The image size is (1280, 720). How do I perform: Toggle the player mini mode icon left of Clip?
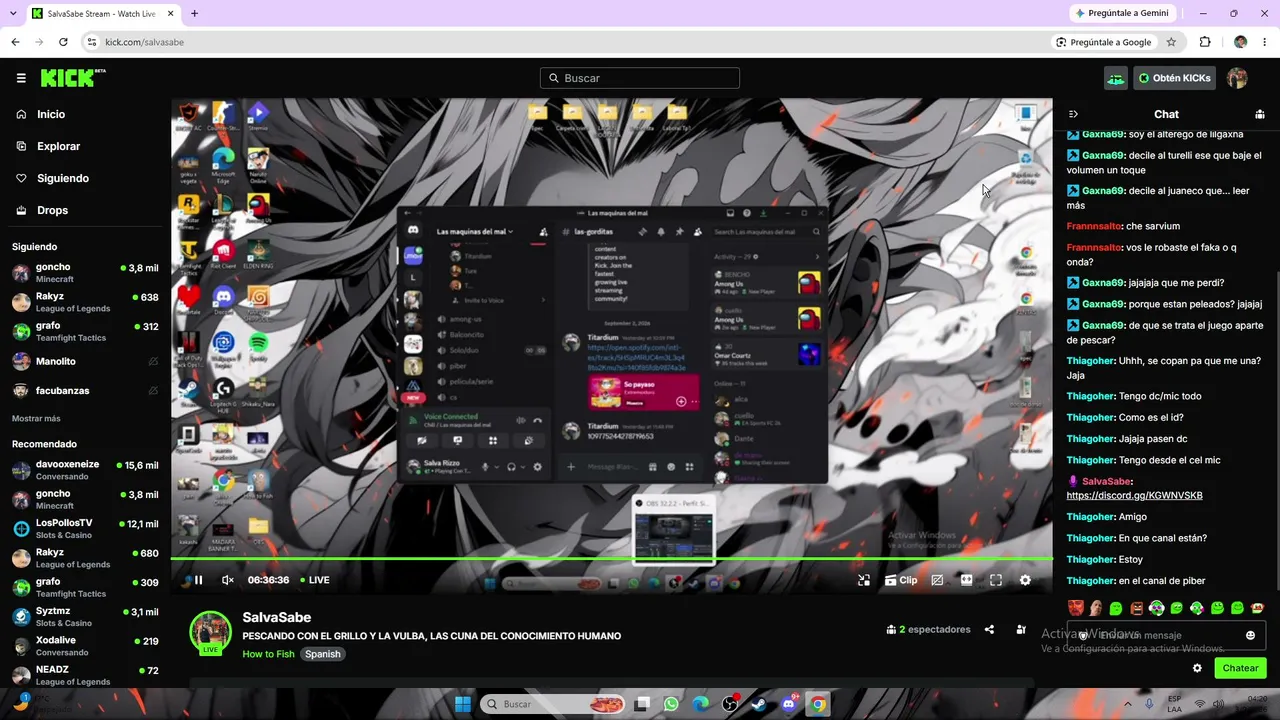[864, 580]
